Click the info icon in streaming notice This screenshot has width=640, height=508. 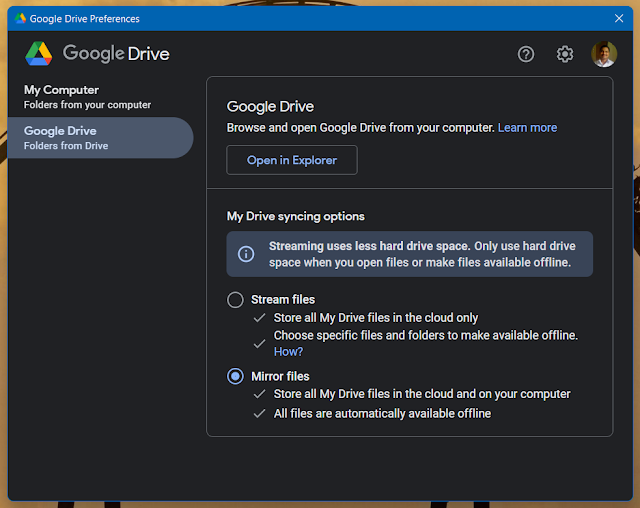point(246,254)
